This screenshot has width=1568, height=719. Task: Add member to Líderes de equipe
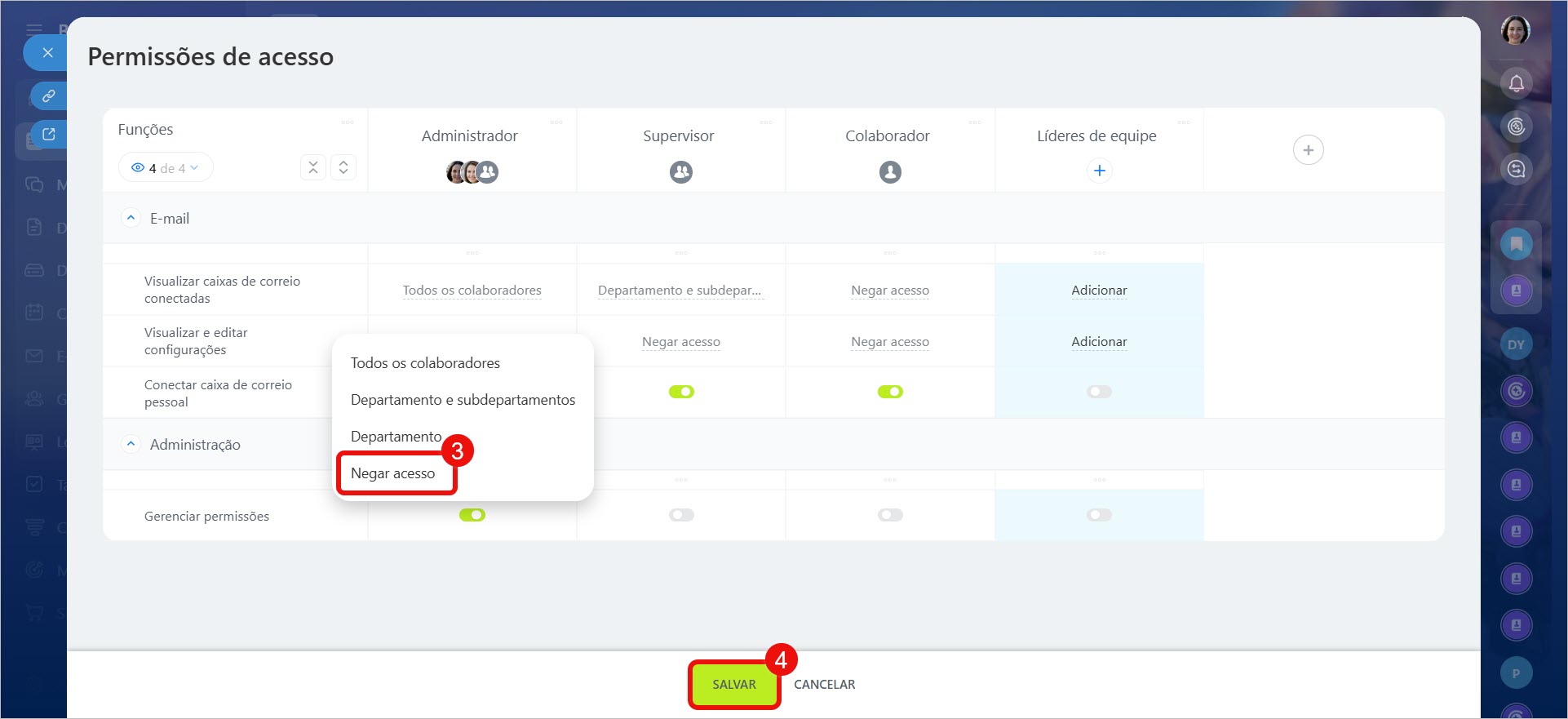click(1099, 171)
